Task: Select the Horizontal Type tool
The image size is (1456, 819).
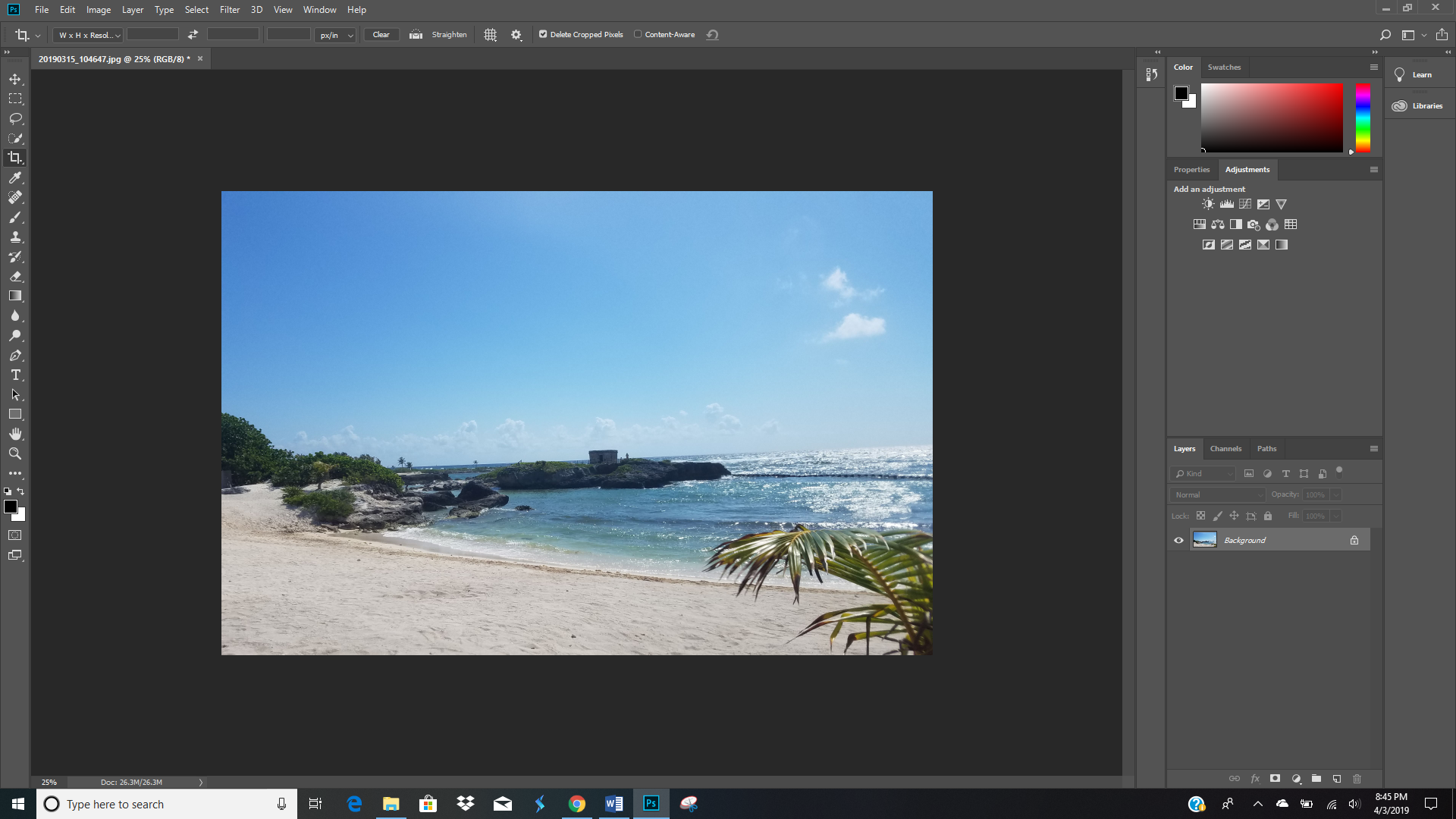Action: pos(15,375)
